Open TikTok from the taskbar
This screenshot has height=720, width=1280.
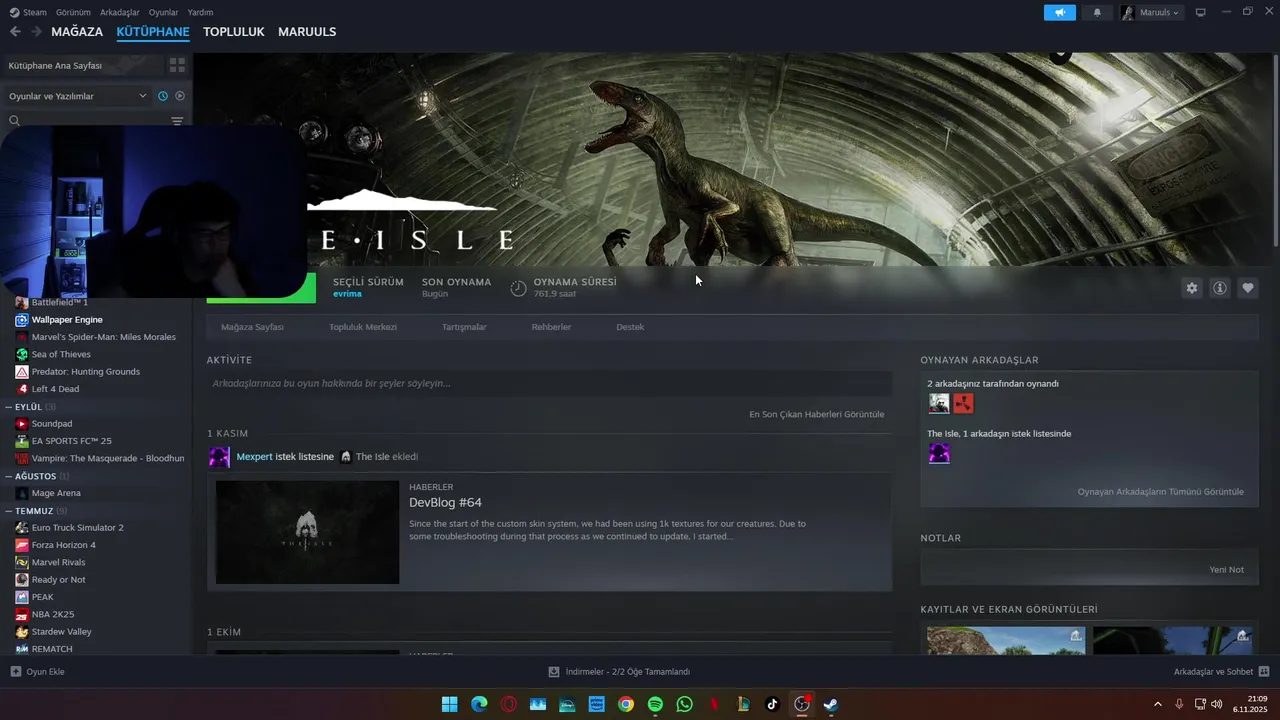click(772, 704)
